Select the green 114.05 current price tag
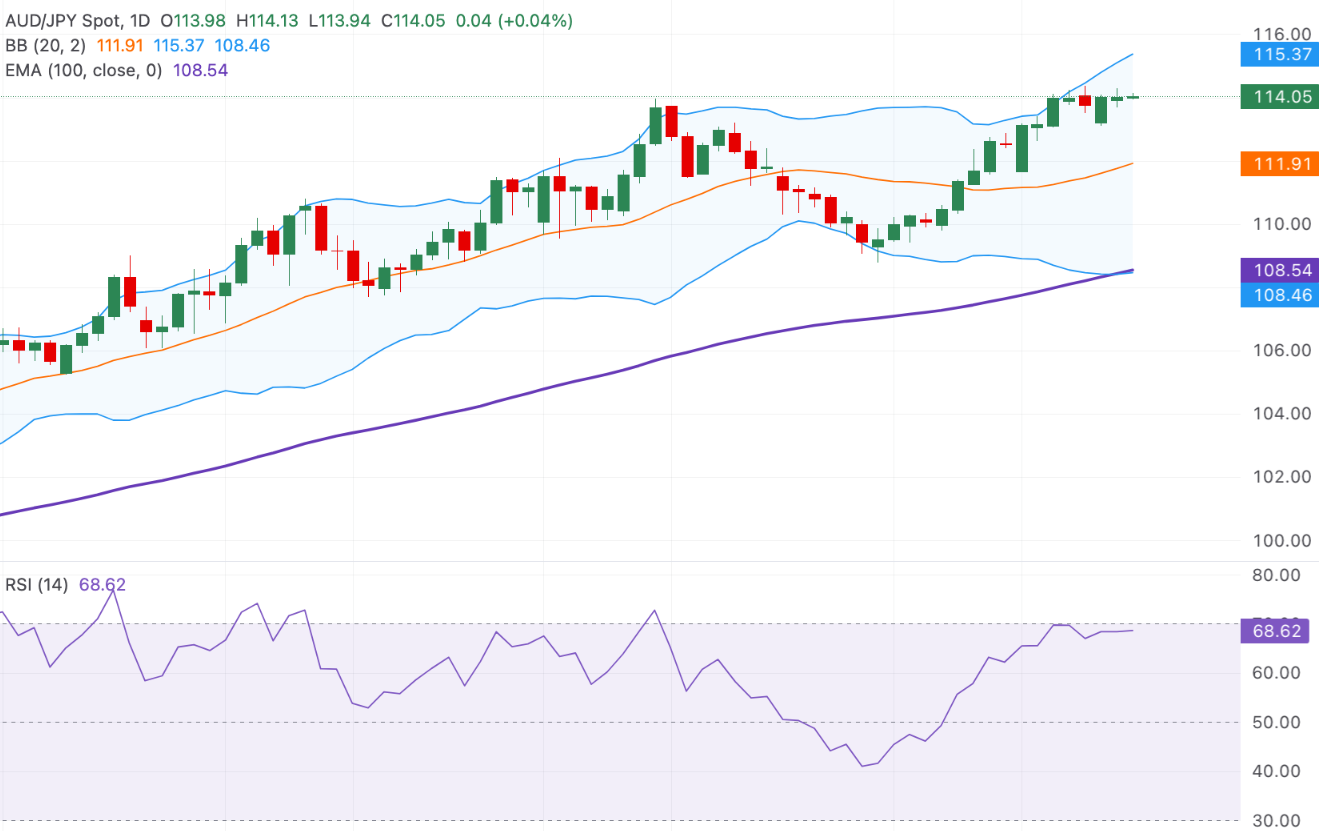Viewport: 1319px width, 831px height. click(1276, 97)
